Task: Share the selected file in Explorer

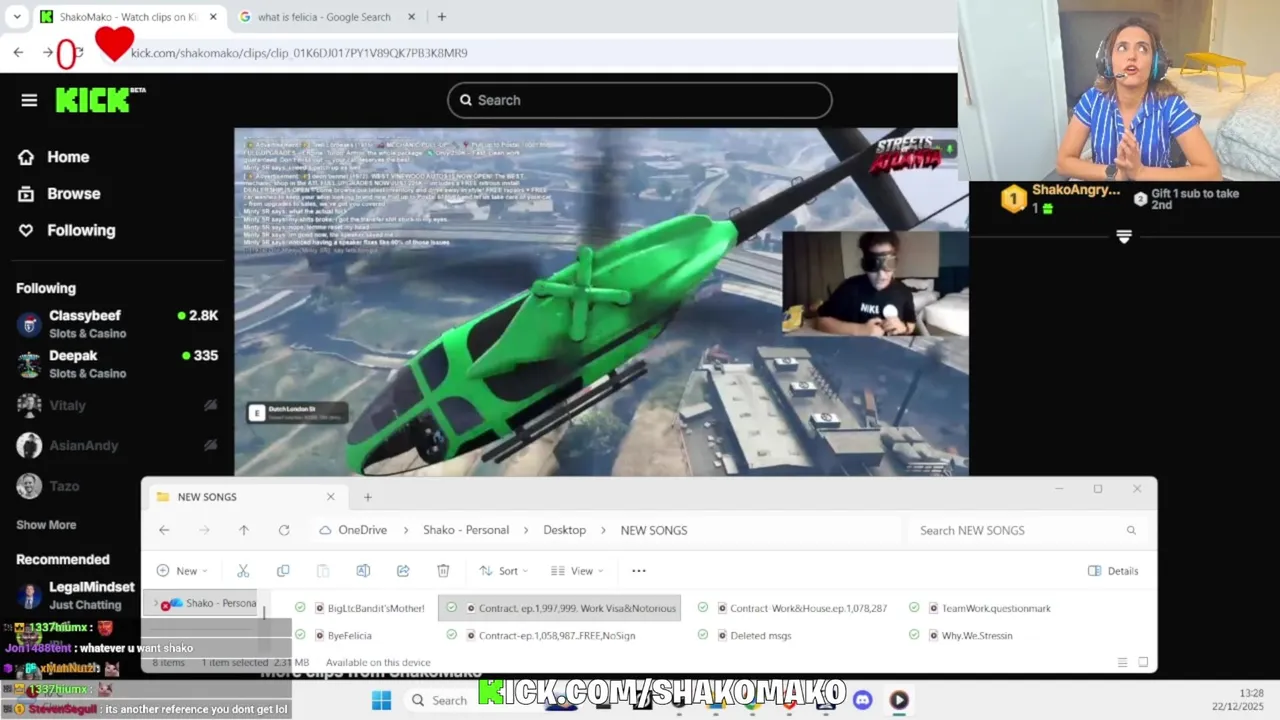Action: [403, 571]
